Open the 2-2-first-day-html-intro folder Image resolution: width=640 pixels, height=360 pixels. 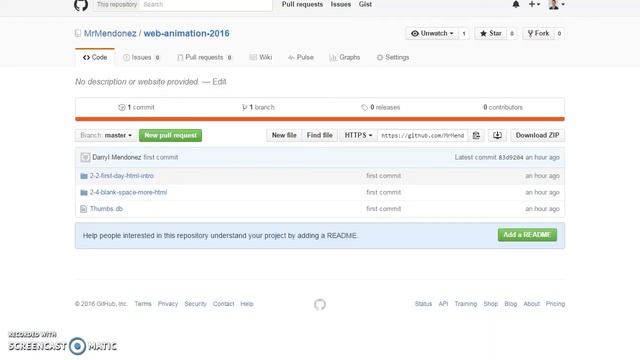122,176
